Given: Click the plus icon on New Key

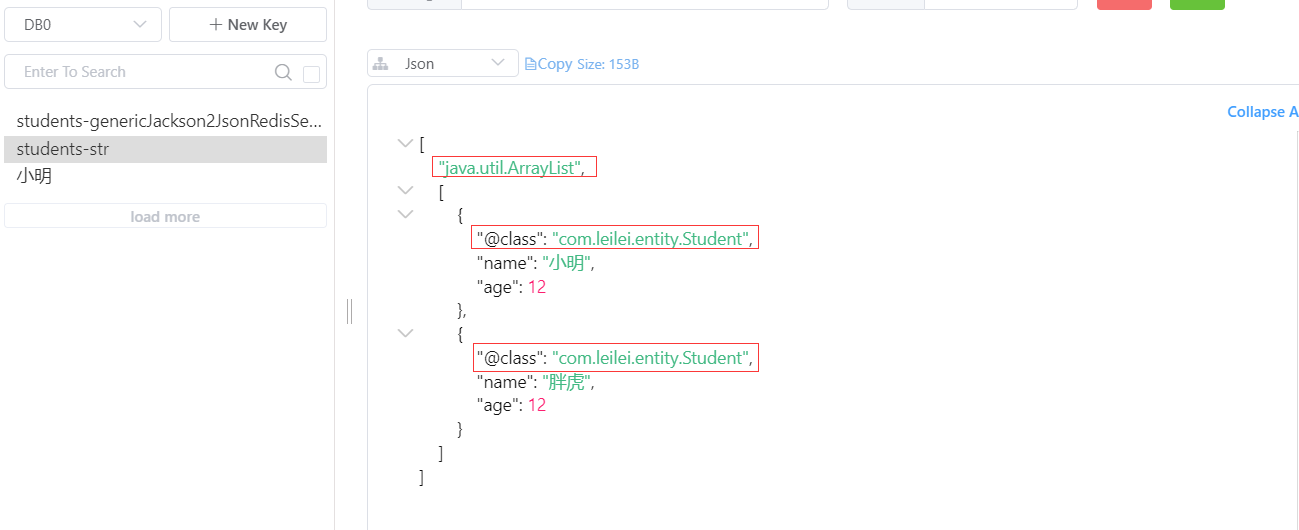Looking at the screenshot, I should 216,25.
